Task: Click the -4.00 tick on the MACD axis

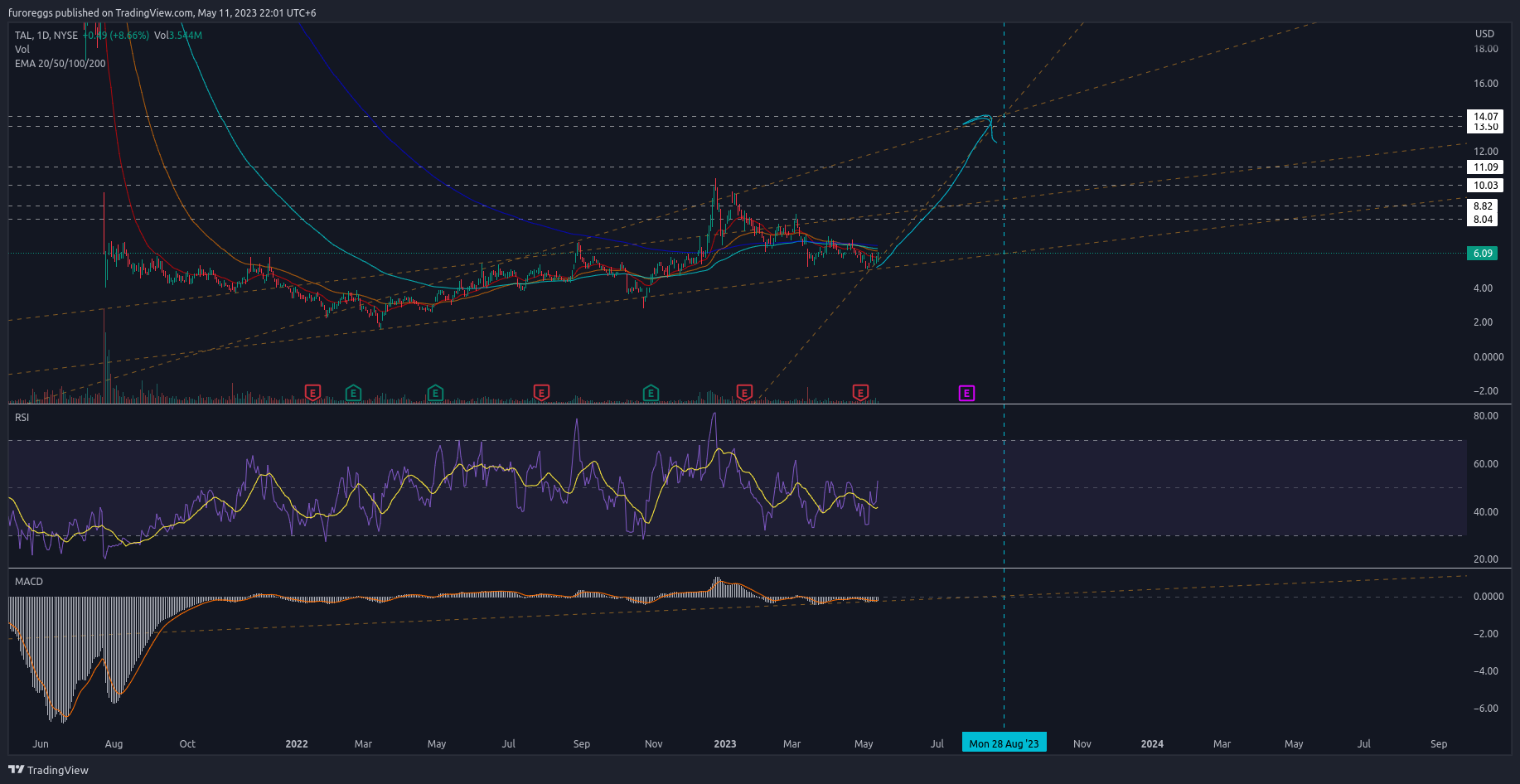Action: pyautogui.click(x=1485, y=671)
